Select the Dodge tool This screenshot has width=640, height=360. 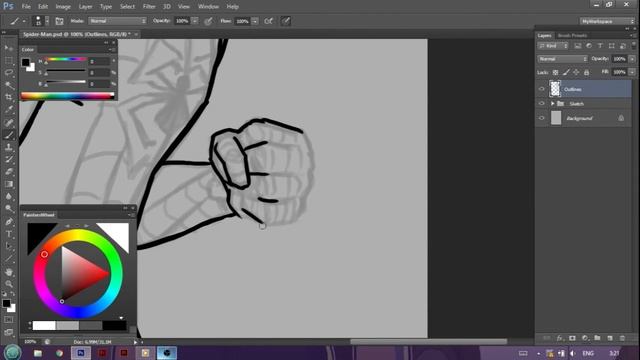pyautogui.click(x=9, y=209)
